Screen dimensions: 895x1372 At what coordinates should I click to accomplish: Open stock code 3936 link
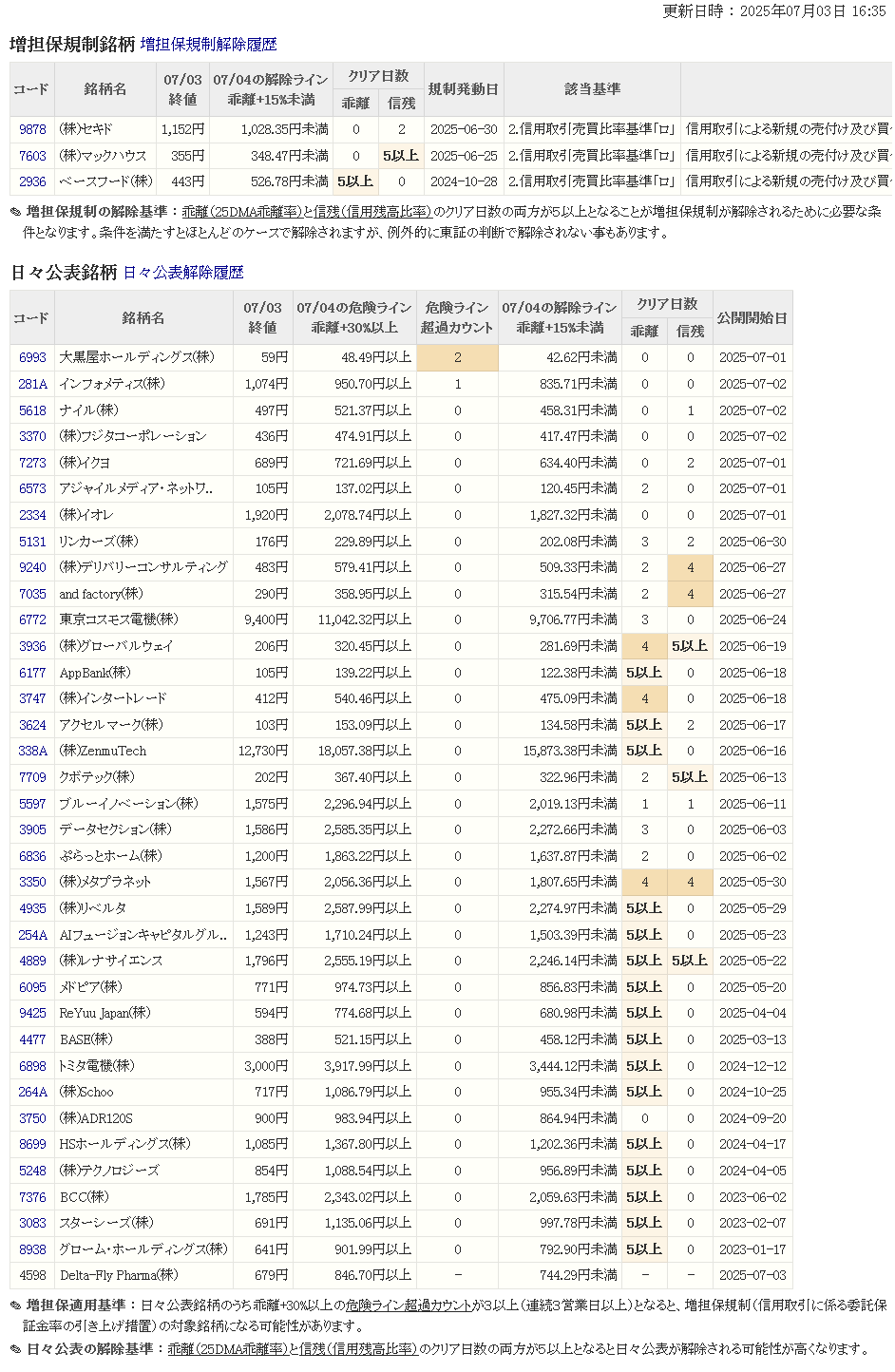[x=32, y=646]
